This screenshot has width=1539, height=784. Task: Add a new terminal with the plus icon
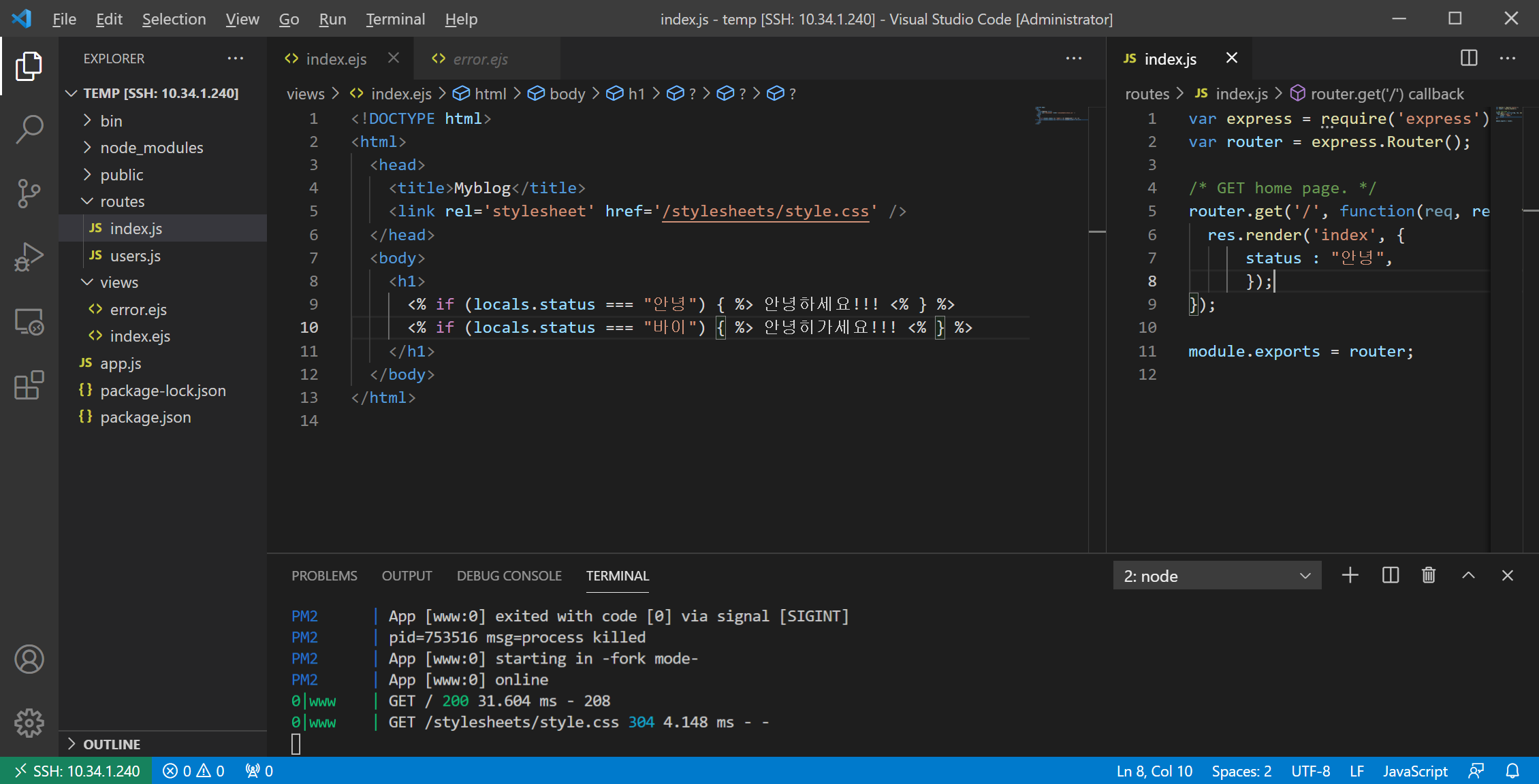tap(1350, 576)
